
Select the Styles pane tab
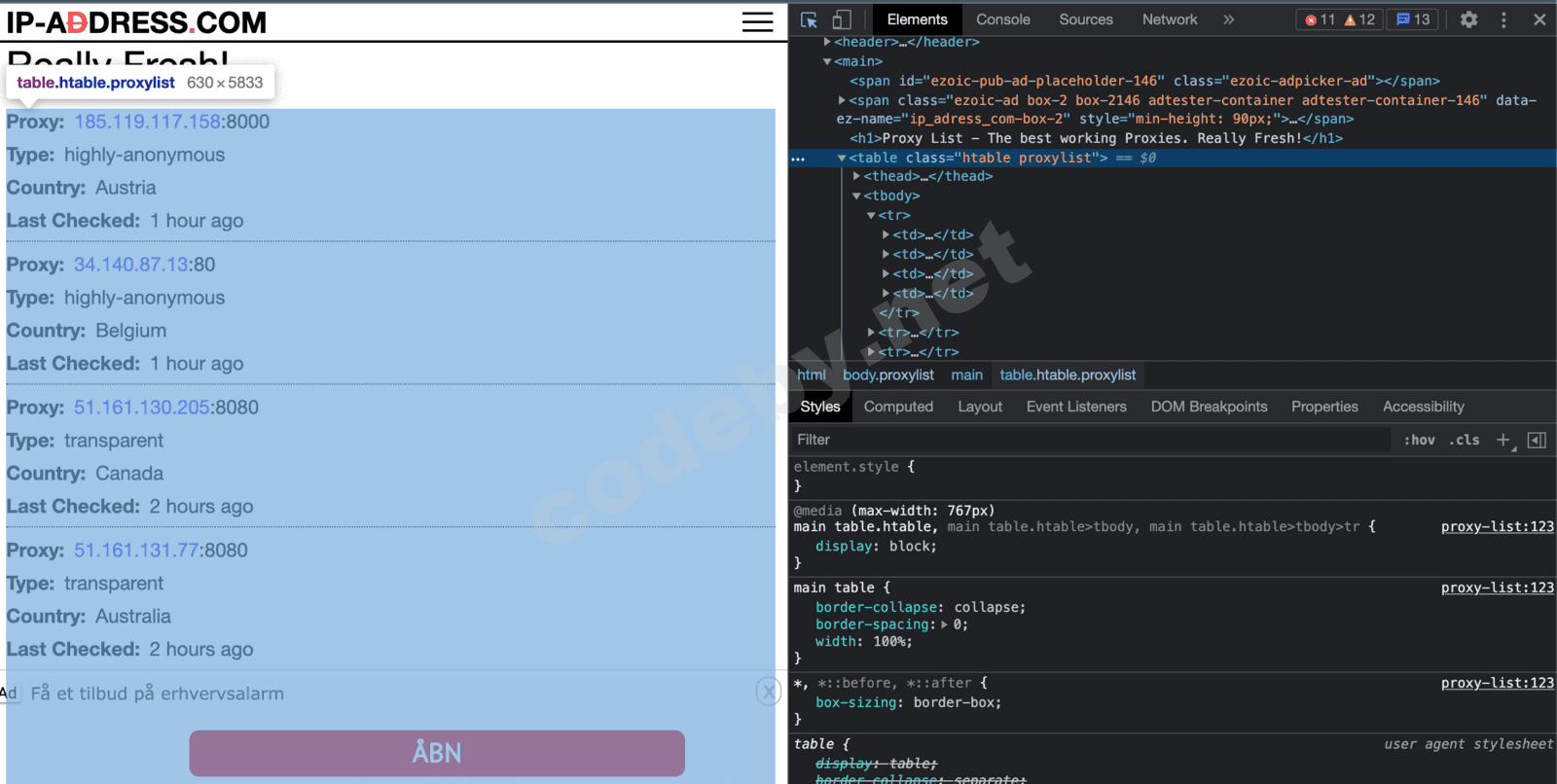820,407
